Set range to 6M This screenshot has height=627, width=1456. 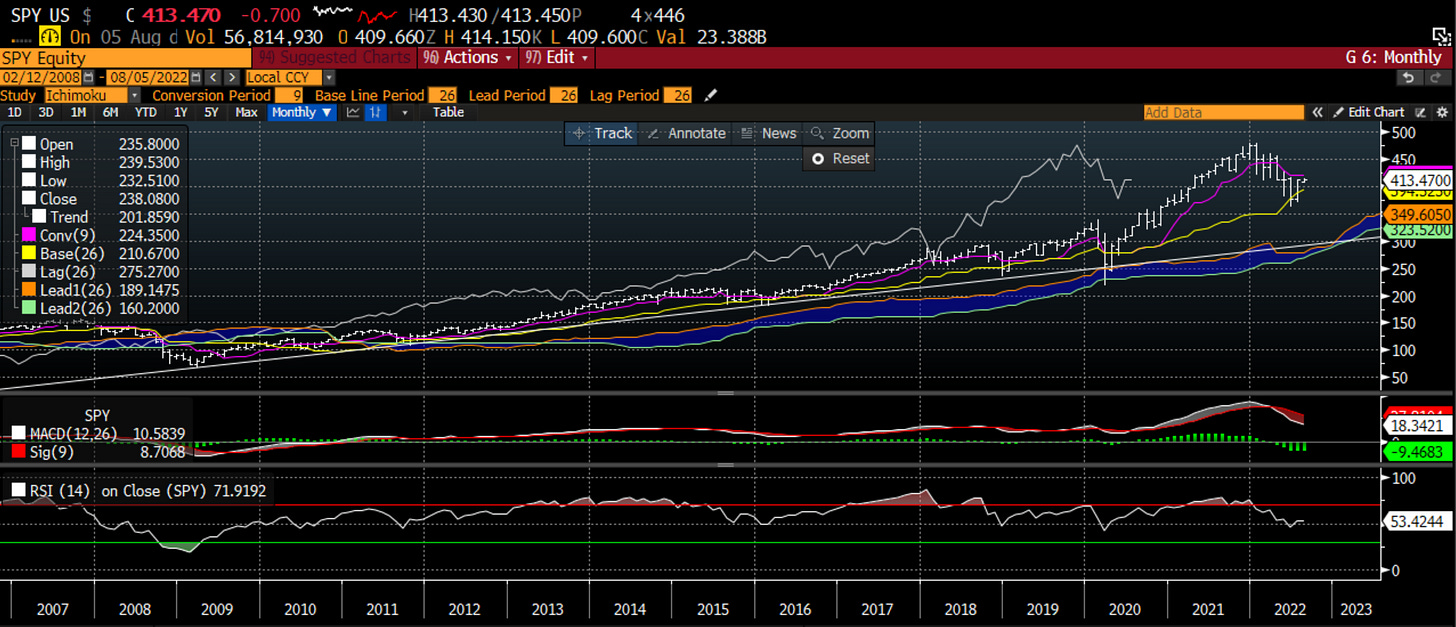coord(110,113)
